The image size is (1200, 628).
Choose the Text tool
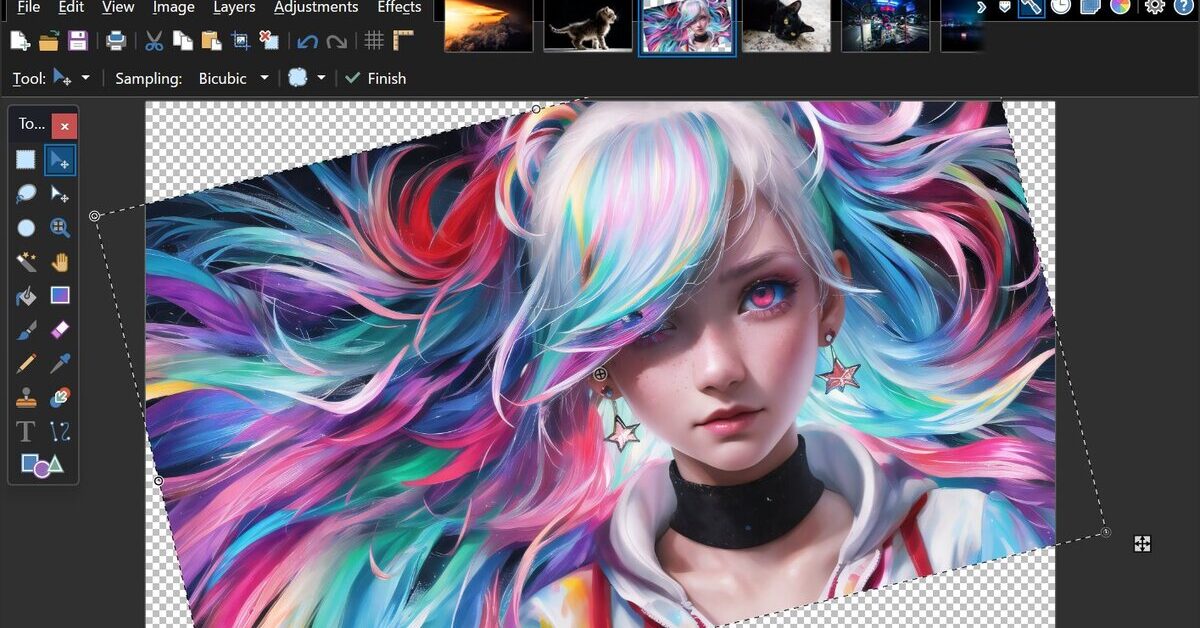tap(26, 432)
